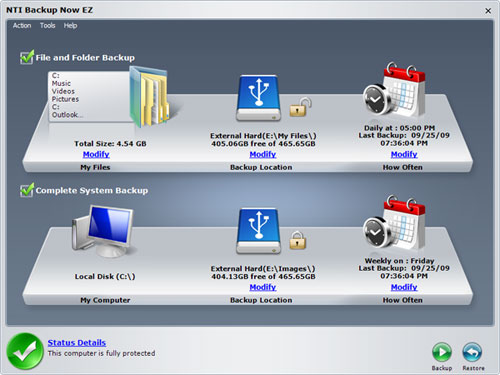This screenshot has width=500, height=375.
Task: Click 'This computer is fully protected' text
Action: 101,353
